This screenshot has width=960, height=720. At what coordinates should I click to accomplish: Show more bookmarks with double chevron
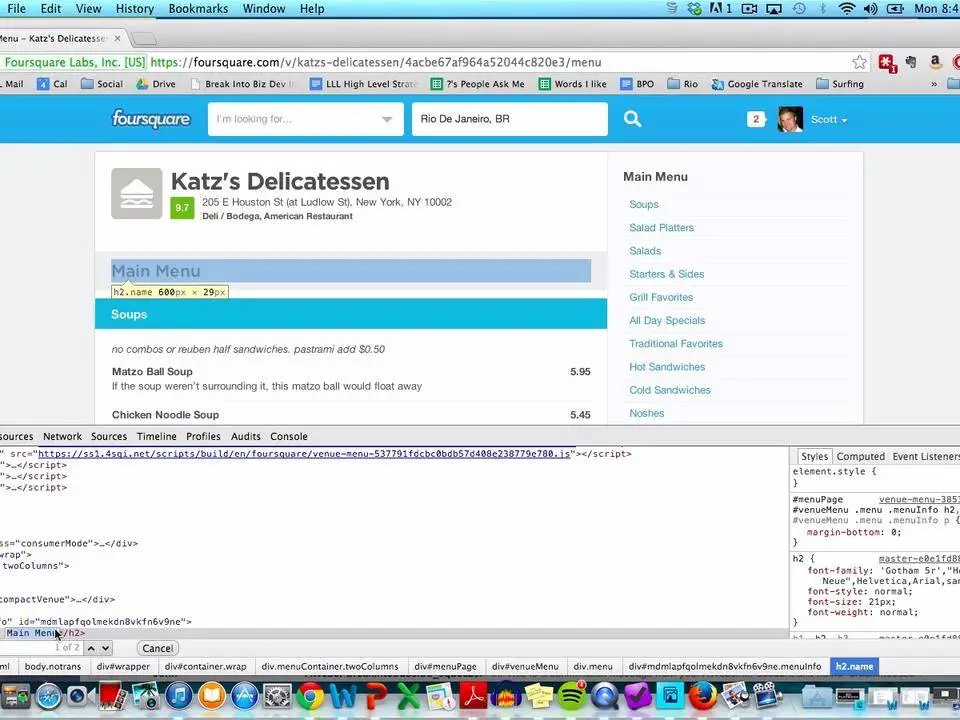934,84
